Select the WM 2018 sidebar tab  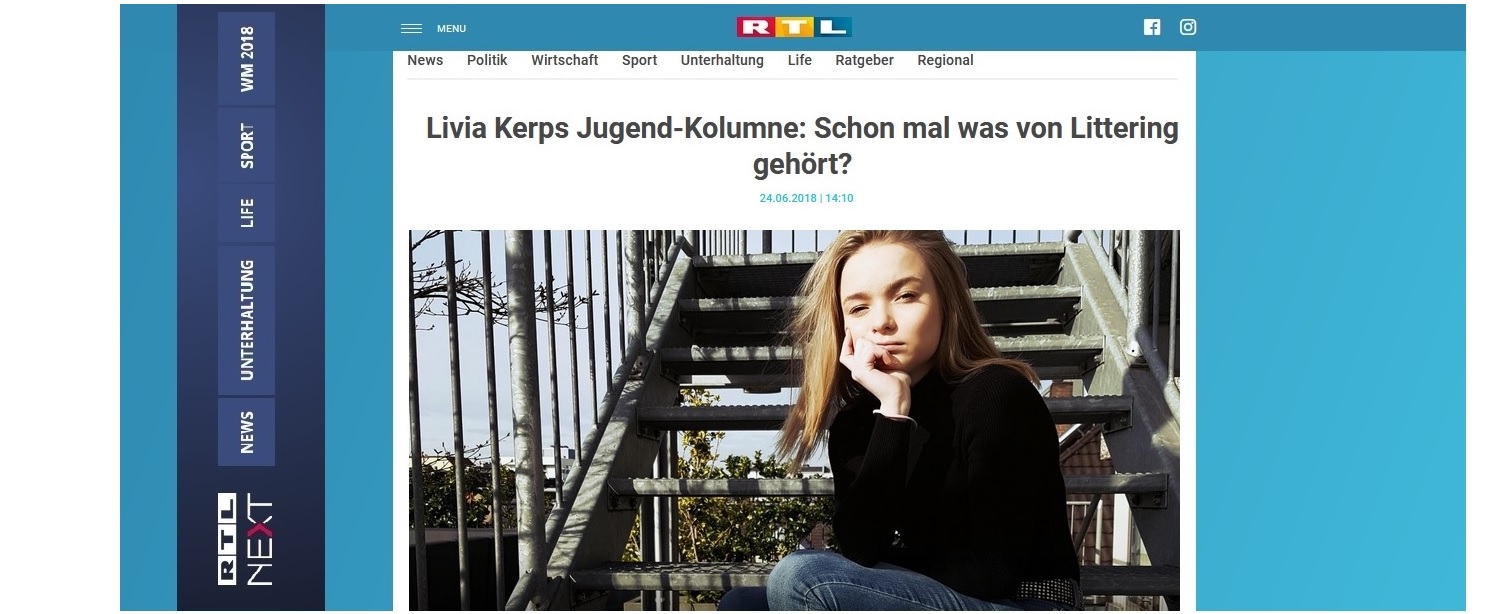tap(246, 59)
